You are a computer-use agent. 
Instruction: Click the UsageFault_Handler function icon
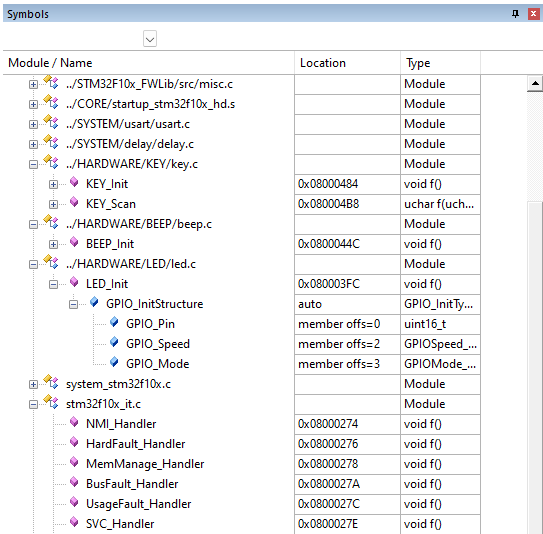[74, 502]
